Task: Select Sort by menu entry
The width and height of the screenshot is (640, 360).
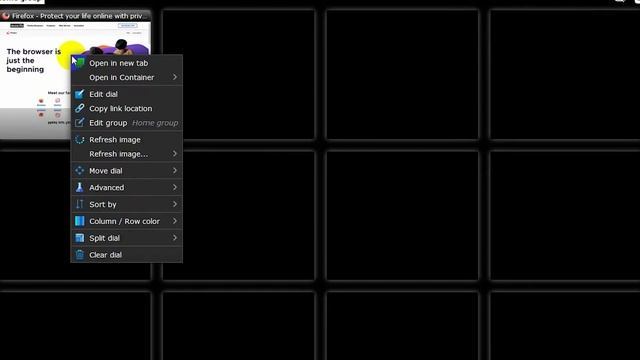Action: pos(127,204)
